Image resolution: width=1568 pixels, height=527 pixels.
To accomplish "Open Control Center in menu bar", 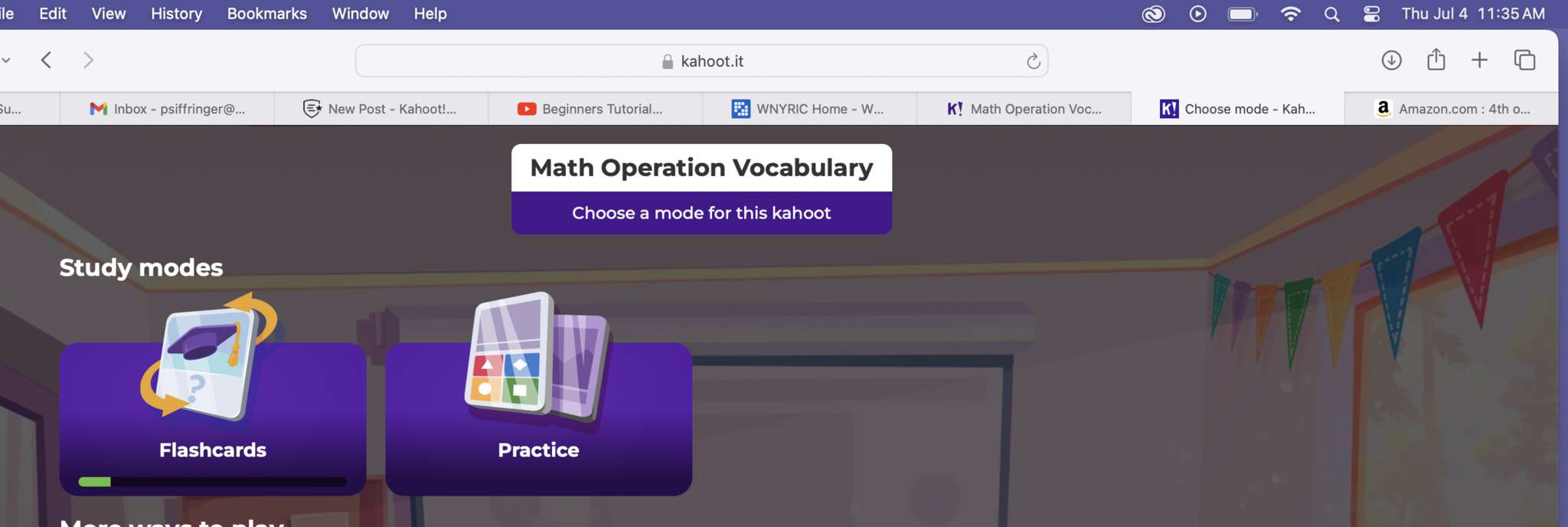I will [x=1371, y=15].
